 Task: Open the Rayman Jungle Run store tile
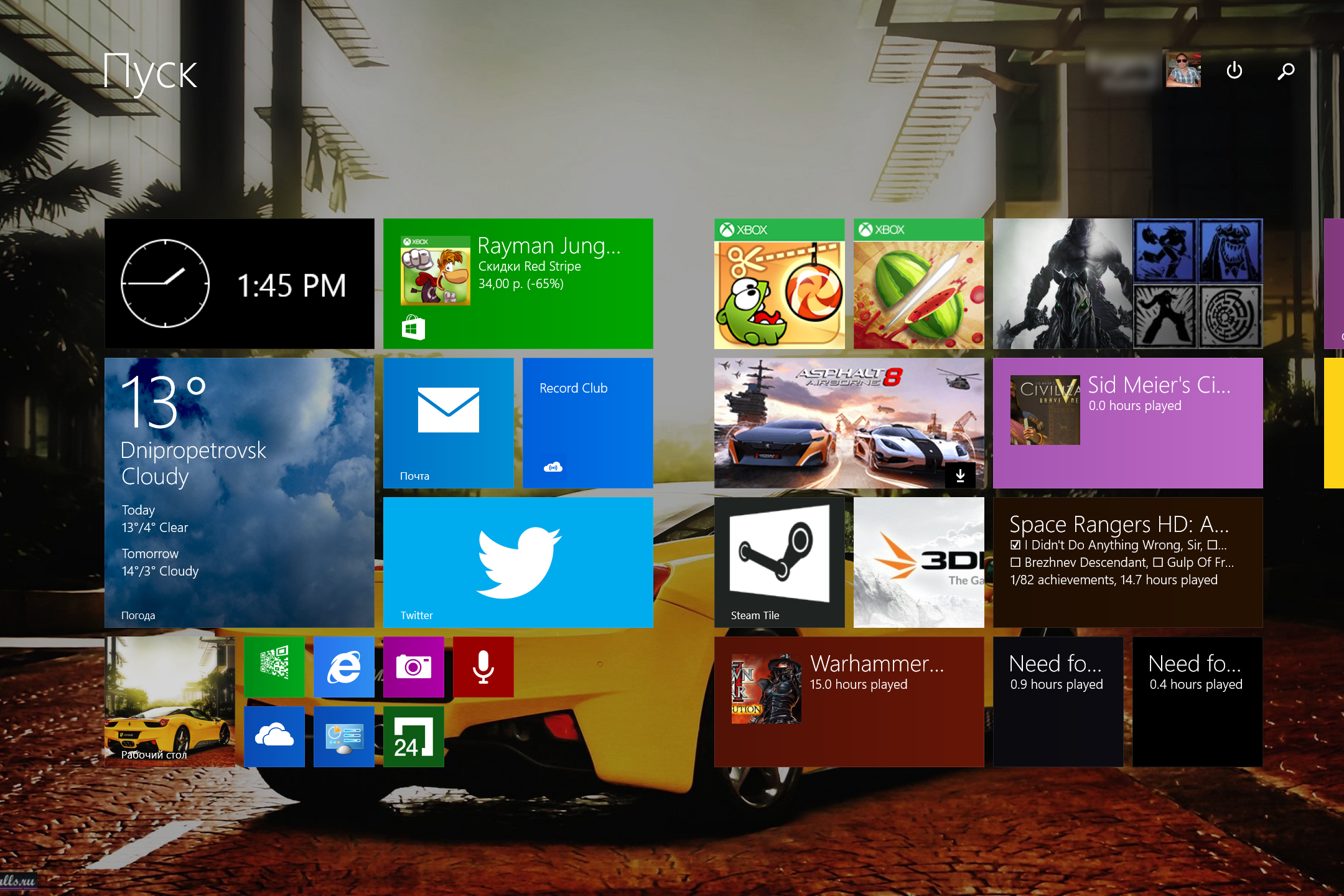[x=518, y=284]
